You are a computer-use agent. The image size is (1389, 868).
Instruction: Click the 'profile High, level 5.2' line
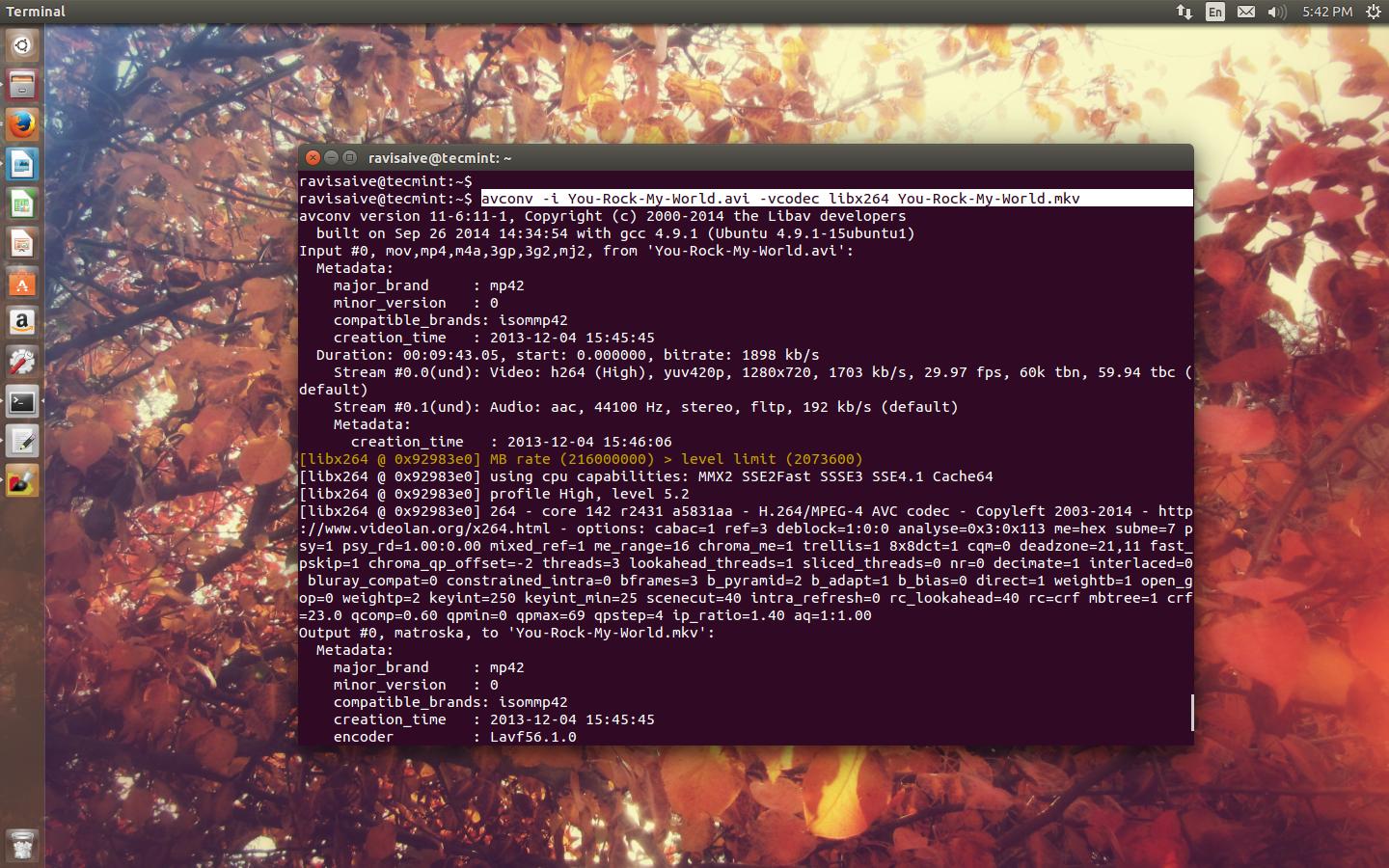pos(494,494)
